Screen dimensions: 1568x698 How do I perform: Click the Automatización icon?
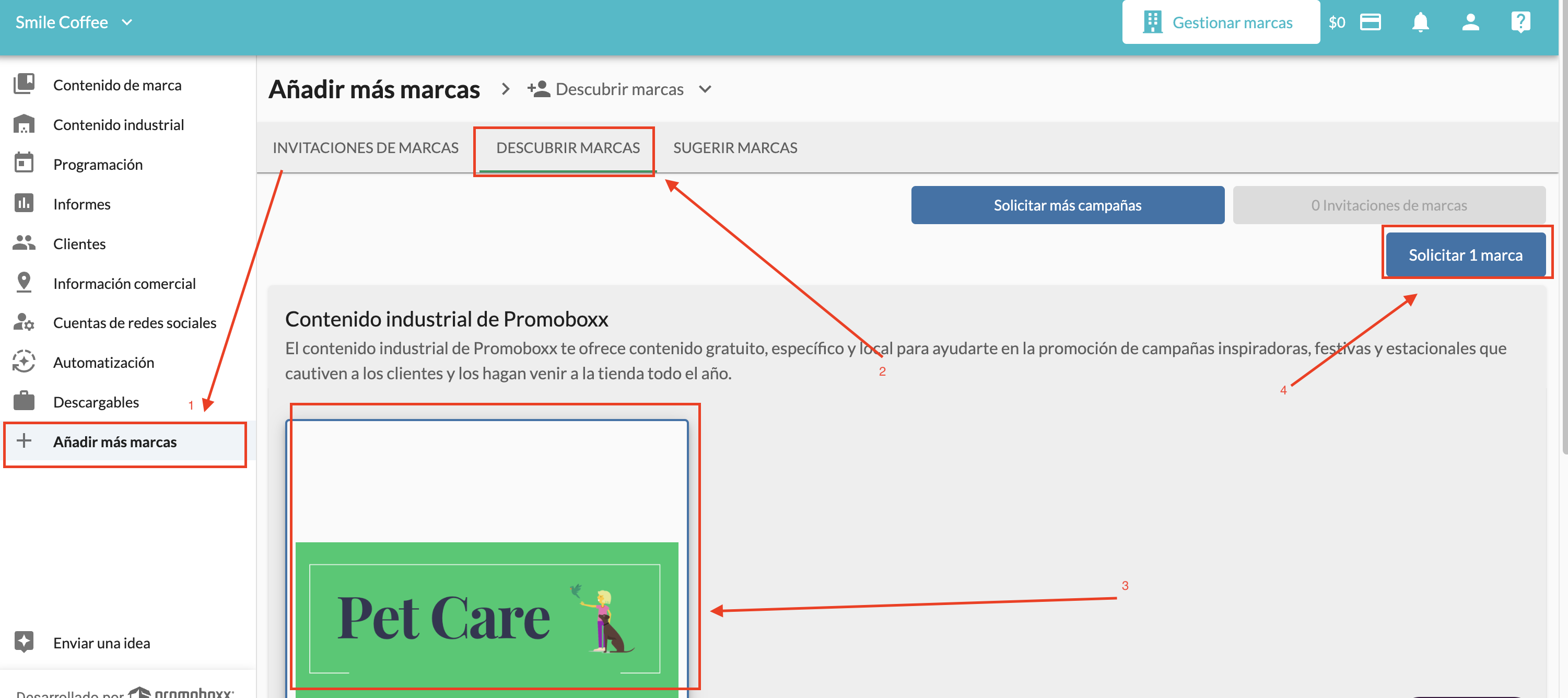pyautogui.click(x=24, y=361)
